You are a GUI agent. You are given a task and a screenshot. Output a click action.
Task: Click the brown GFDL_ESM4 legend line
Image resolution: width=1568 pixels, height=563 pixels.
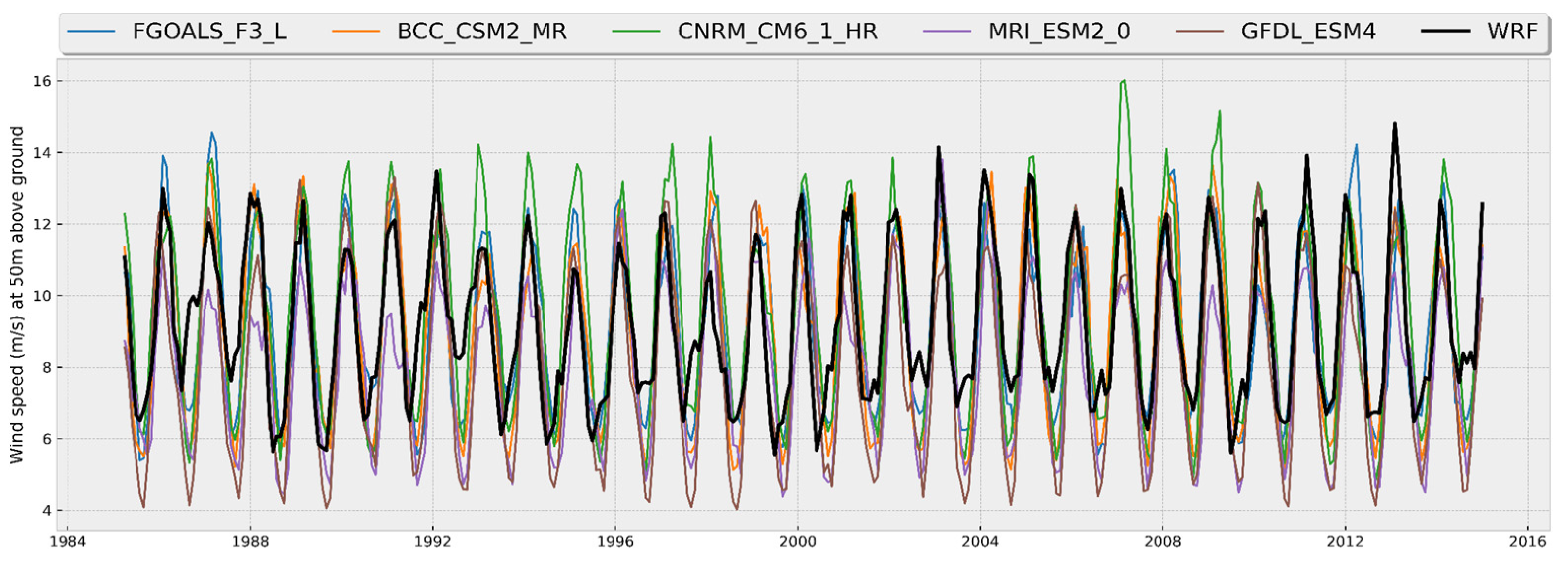coord(1200,32)
